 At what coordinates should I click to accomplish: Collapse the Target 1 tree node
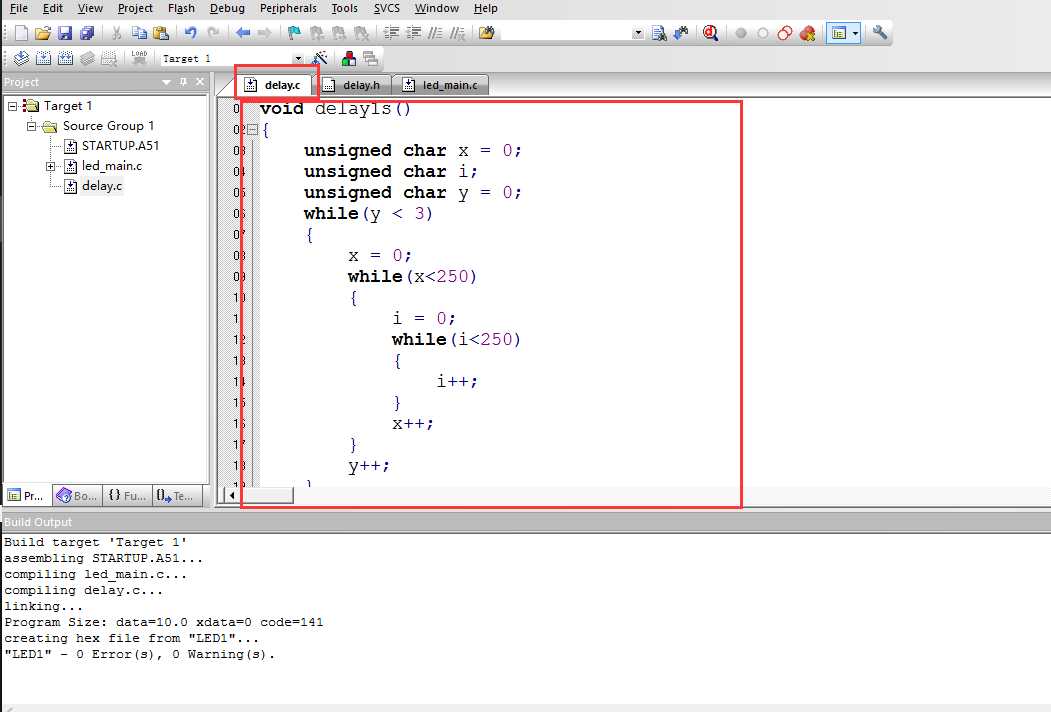[12, 106]
